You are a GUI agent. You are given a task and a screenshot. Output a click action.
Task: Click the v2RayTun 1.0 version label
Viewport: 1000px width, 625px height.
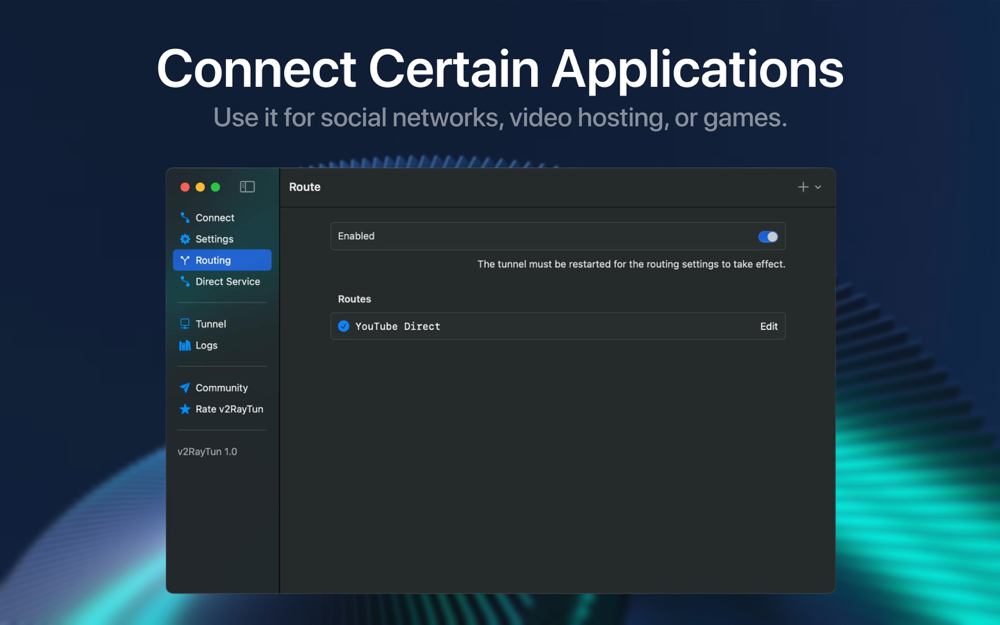pyautogui.click(x=207, y=452)
